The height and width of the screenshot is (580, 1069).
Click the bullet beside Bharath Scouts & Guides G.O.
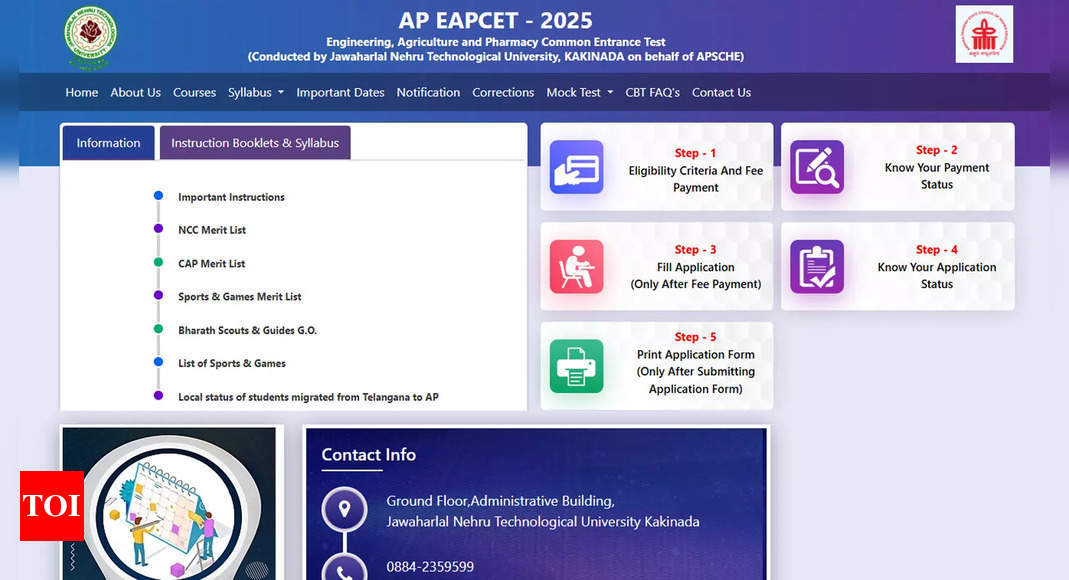[158, 329]
